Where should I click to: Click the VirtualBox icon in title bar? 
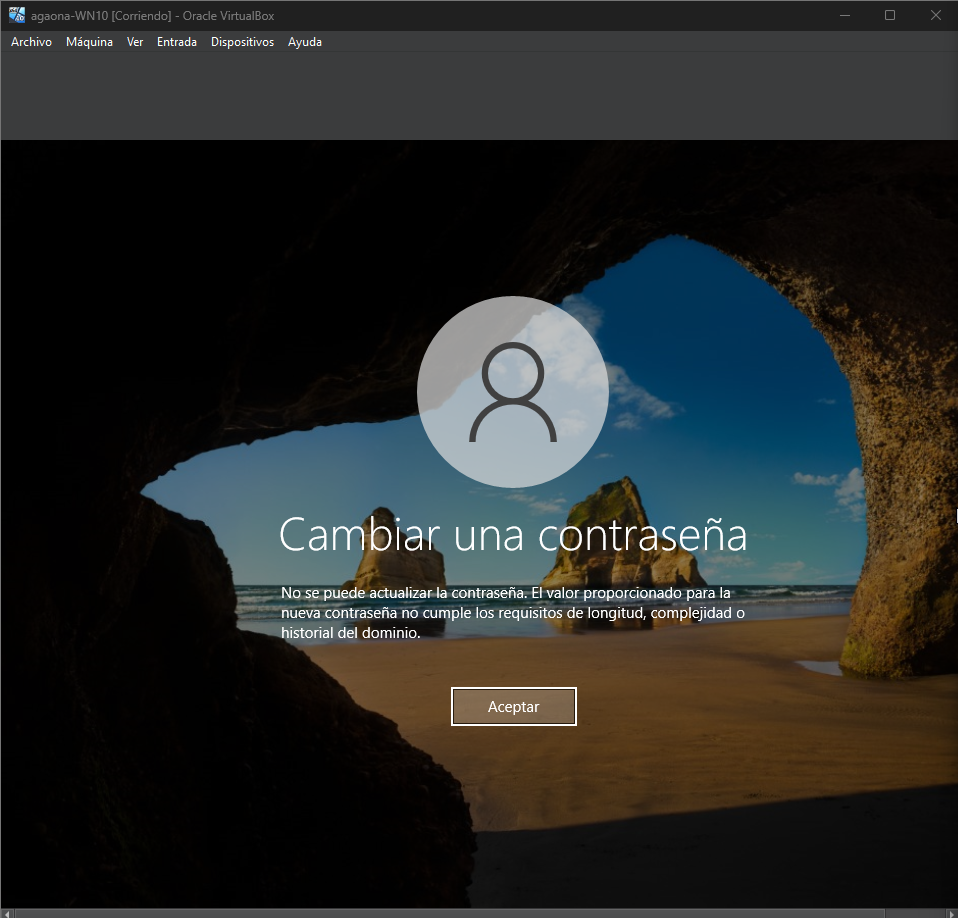17,15
